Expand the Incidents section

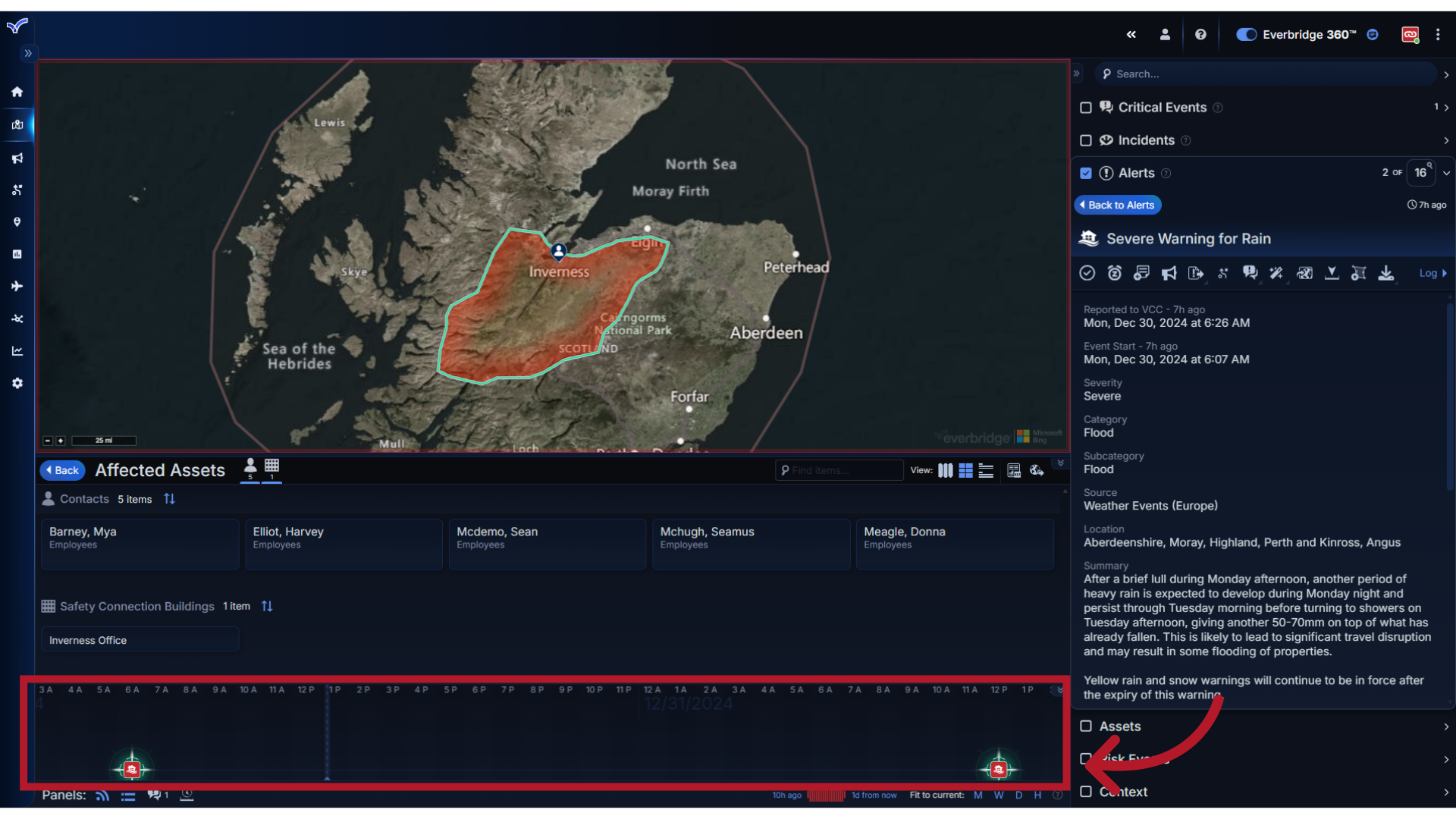[x=1445, y=140]
